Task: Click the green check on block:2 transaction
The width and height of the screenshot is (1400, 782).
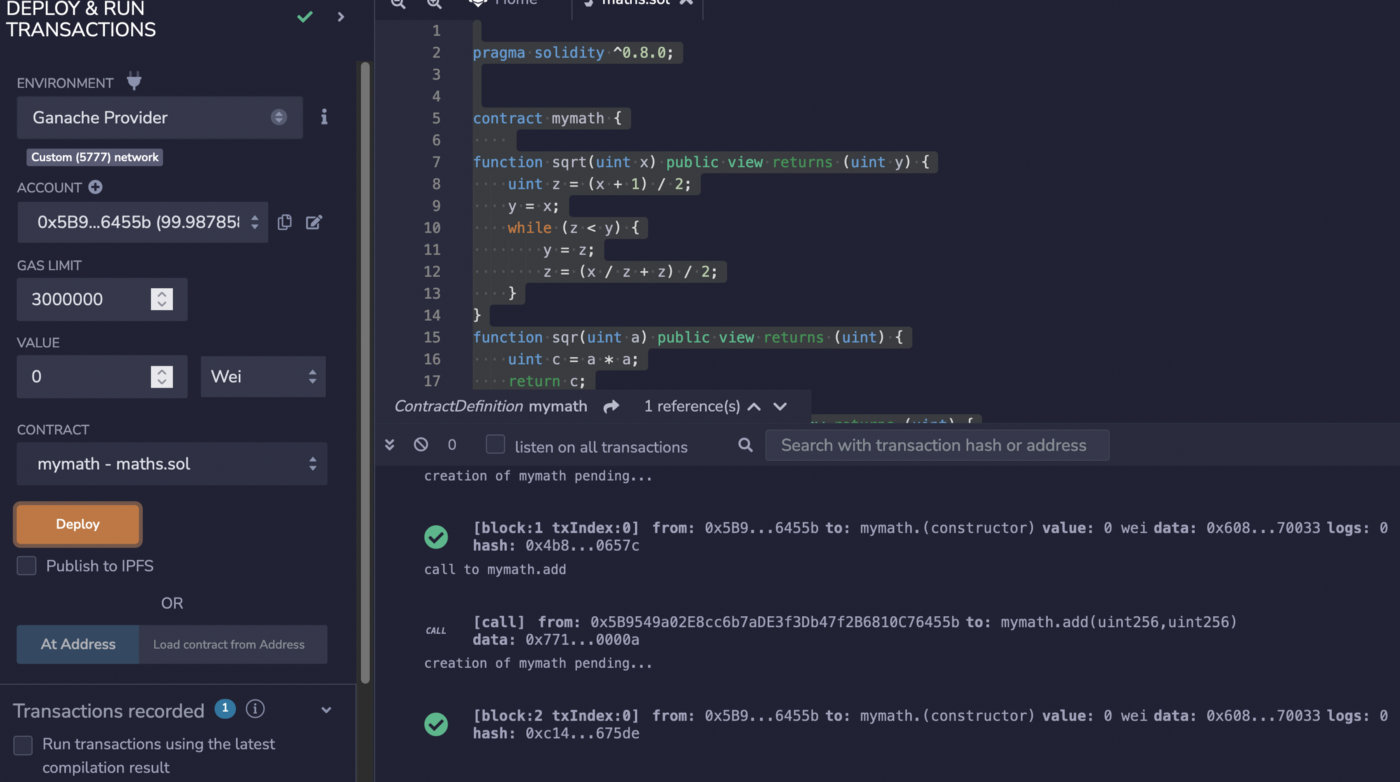Action: coord(436,724)
